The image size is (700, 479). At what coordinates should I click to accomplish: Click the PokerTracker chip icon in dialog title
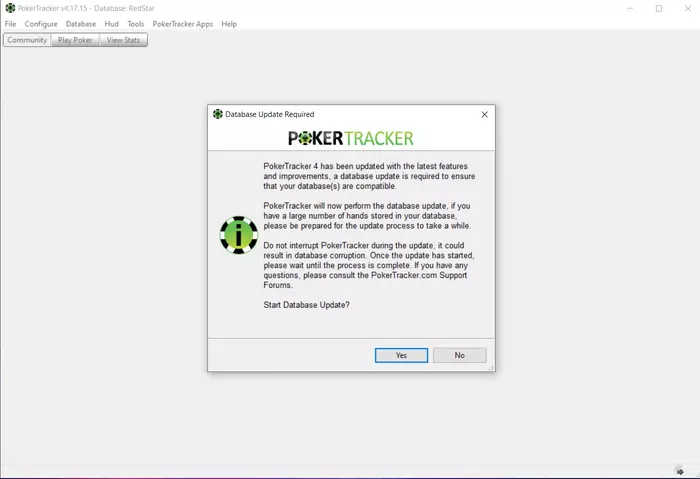218,114
